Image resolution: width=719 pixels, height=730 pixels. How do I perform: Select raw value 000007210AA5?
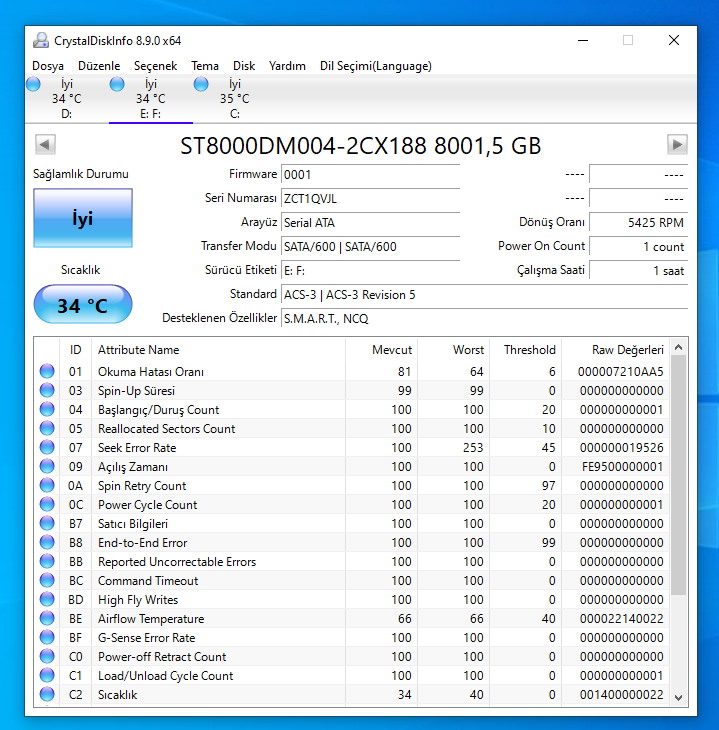click(620, 372)
